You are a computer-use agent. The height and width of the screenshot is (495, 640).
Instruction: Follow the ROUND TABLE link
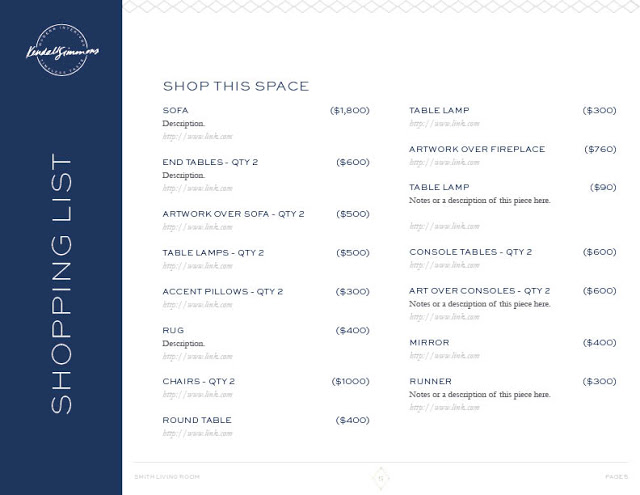(x=197, y=434)
